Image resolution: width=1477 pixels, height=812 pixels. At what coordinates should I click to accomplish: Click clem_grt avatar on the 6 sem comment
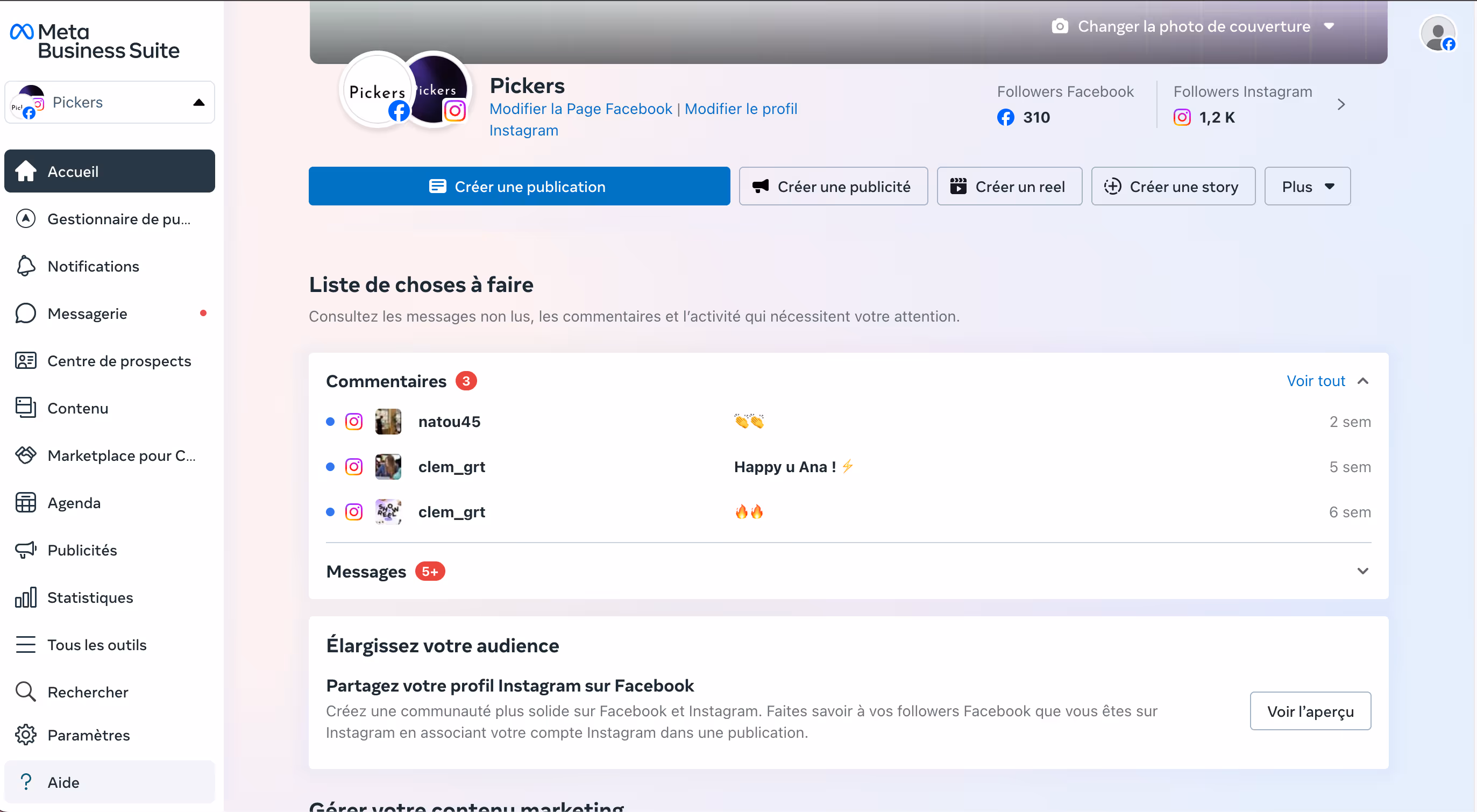pos(388,512)
